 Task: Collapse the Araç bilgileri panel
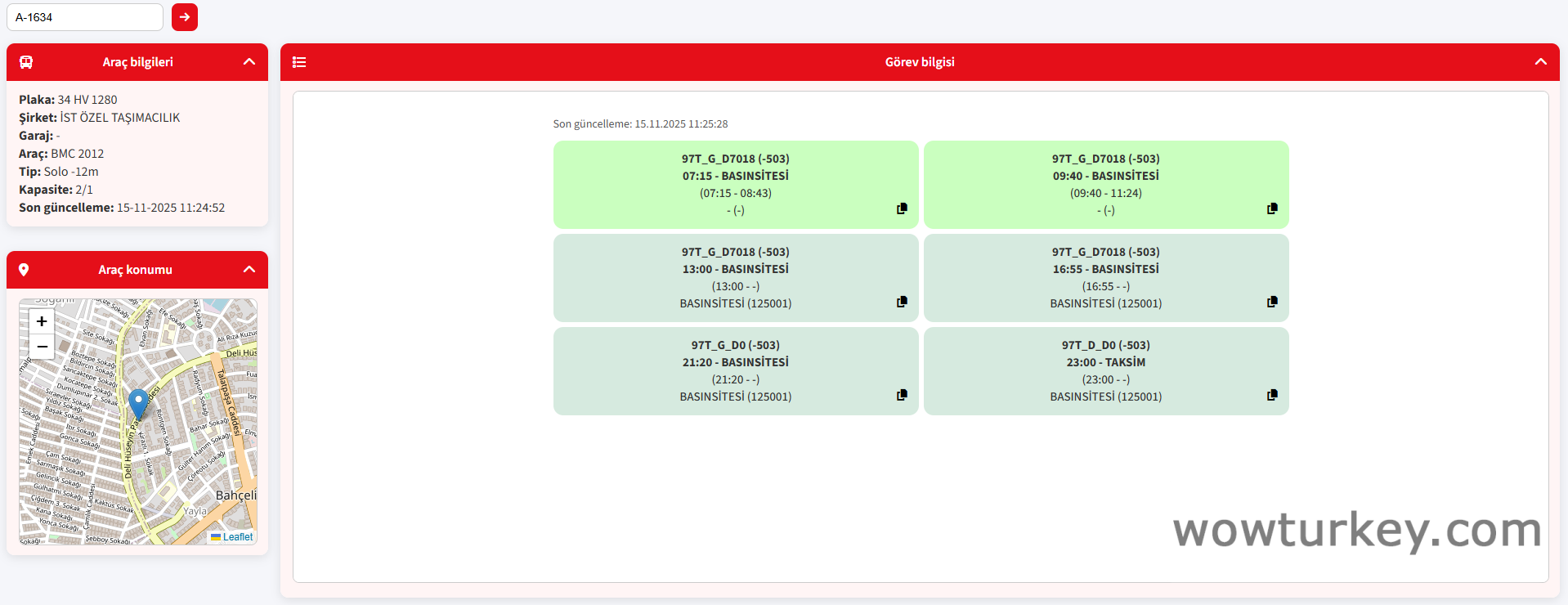coord(249,62)
